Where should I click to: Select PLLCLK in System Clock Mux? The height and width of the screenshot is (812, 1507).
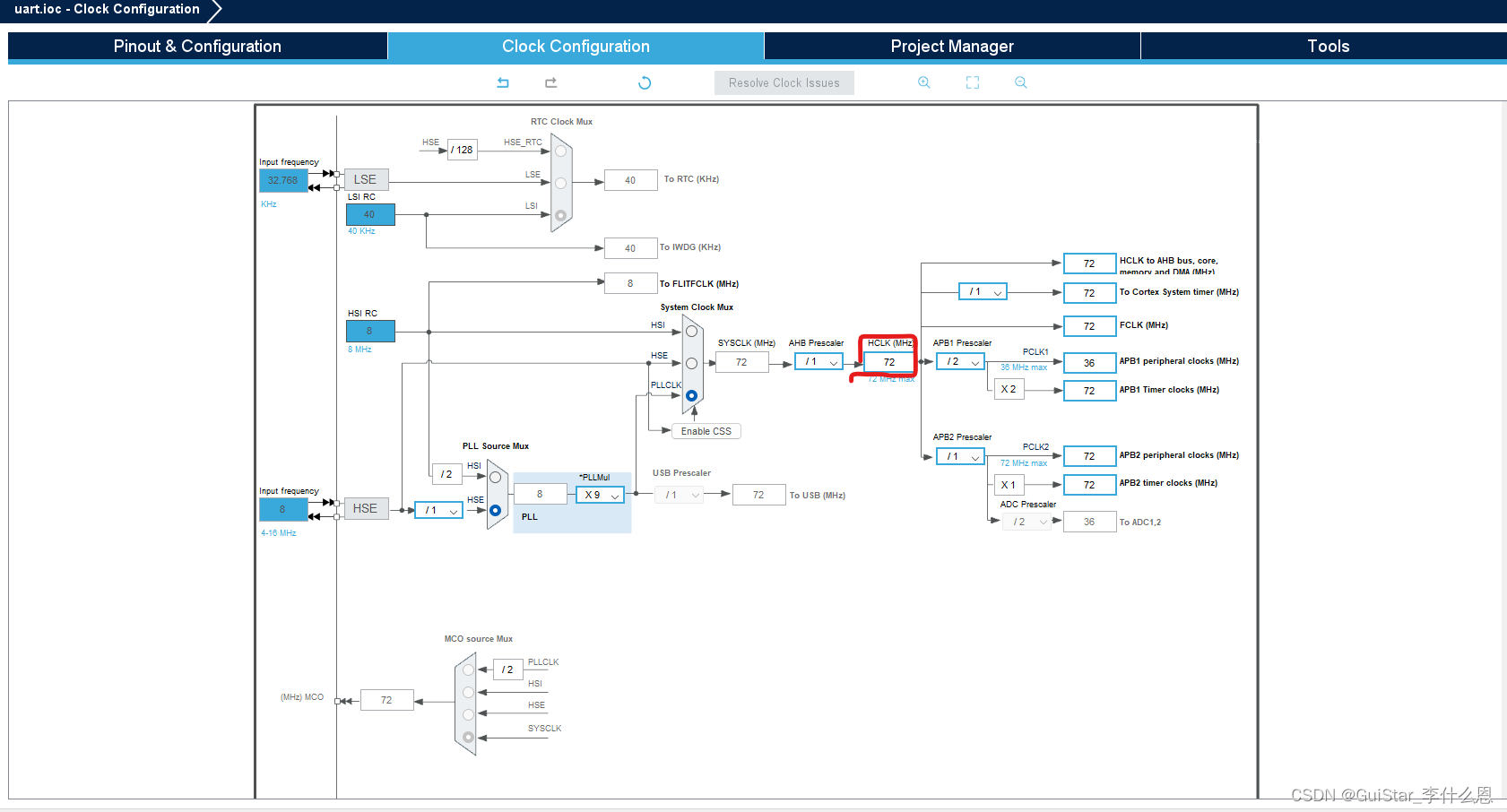tap(691, 395)
